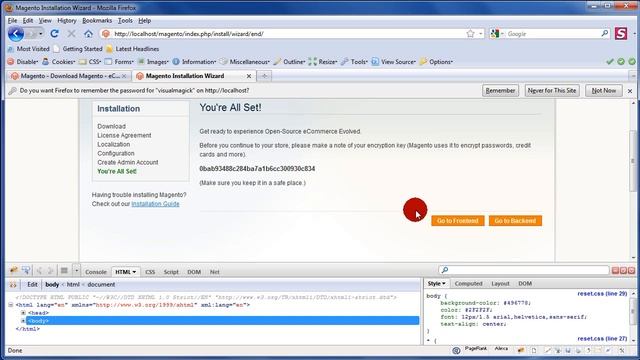
Task: Click the SEO status bar circular icon
Action: click(456, 350)
